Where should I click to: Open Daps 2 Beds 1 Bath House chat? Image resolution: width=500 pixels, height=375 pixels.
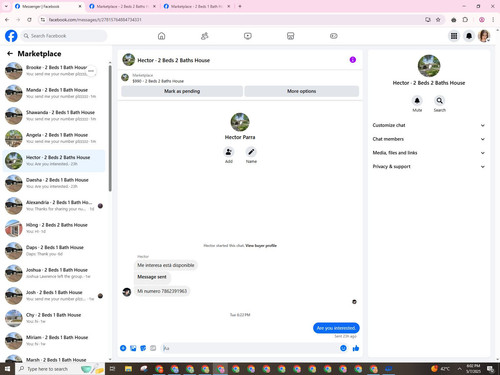coord(54,251)
